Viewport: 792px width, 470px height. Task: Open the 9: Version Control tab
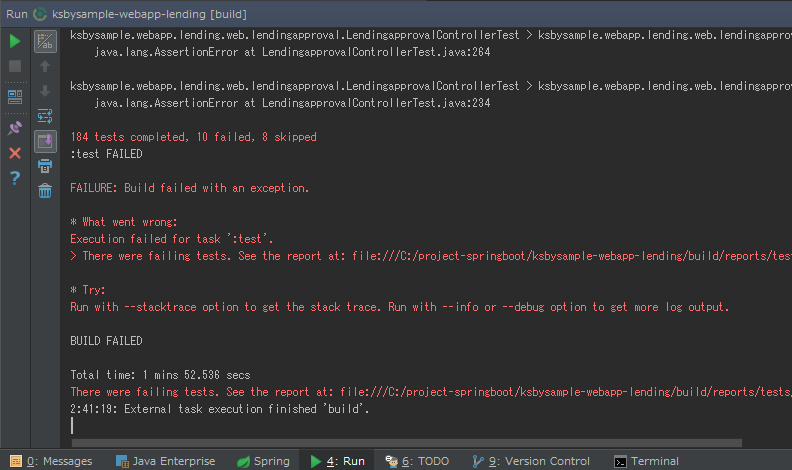[x=531, y=461]
